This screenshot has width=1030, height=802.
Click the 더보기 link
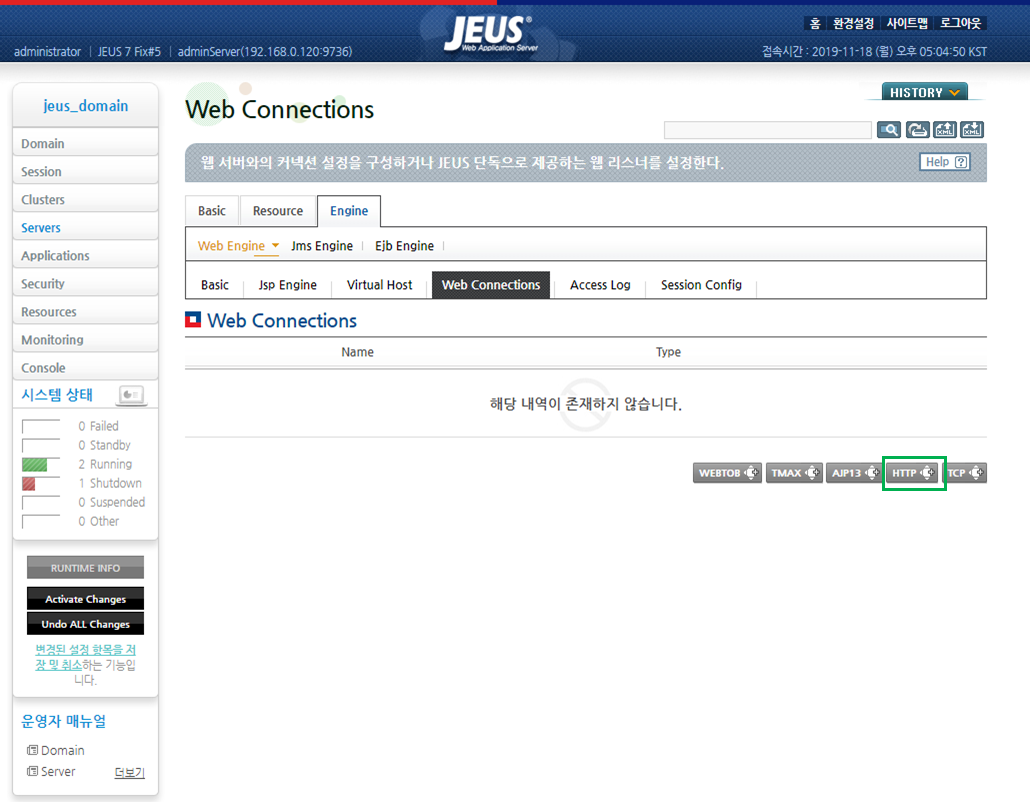(x=129, y=772)
